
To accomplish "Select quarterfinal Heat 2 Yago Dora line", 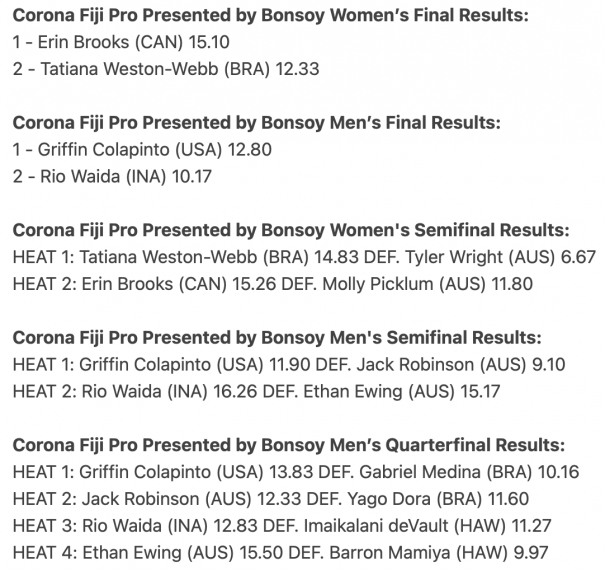I will point(271,499).
